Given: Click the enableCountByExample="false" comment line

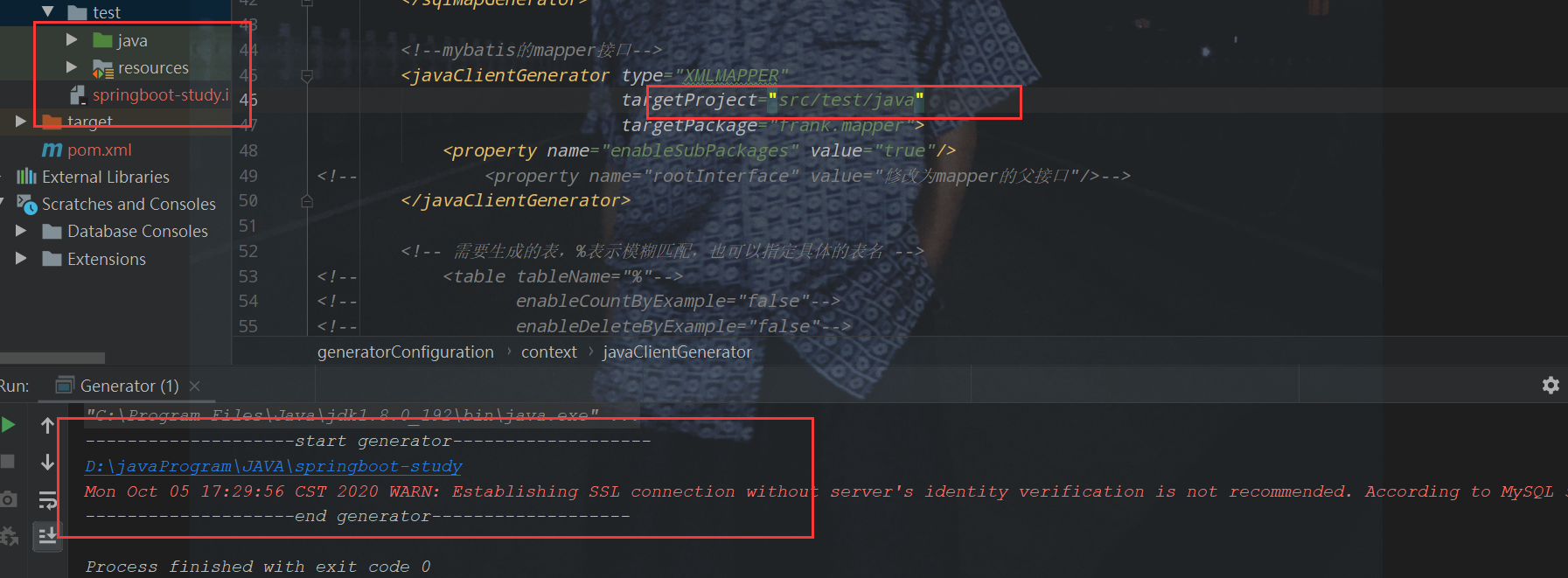Looking at the screenshot, I should click(678, 301).
